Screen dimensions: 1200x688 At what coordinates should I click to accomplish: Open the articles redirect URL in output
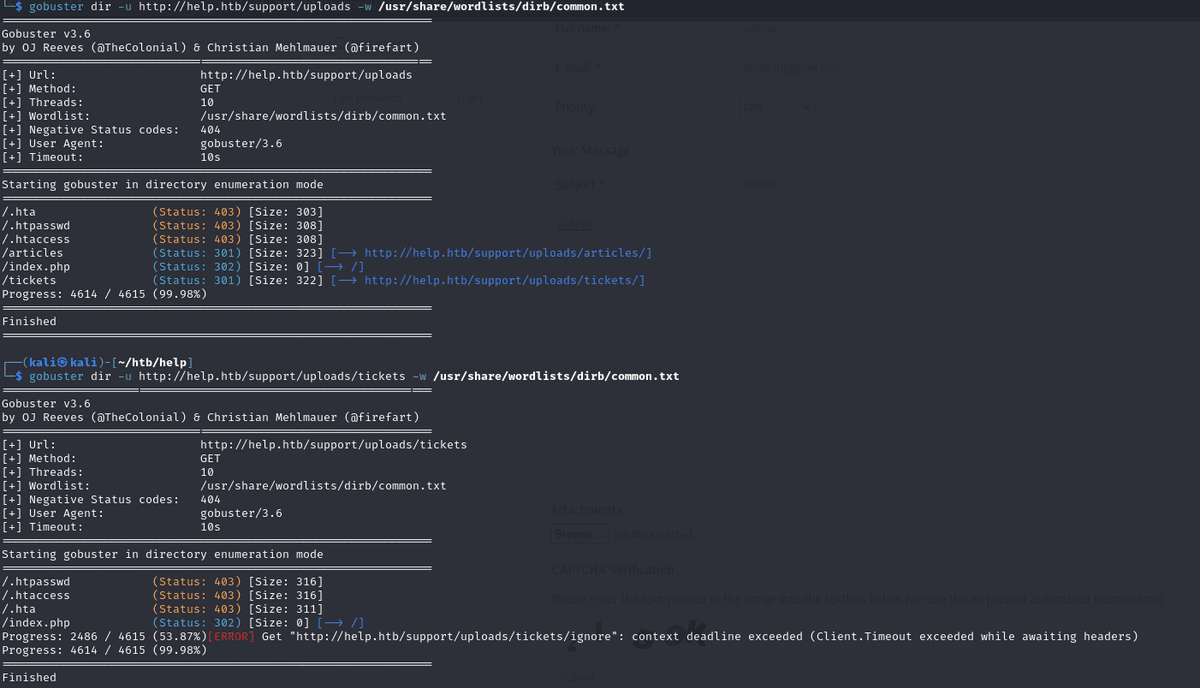pos(508,253)
